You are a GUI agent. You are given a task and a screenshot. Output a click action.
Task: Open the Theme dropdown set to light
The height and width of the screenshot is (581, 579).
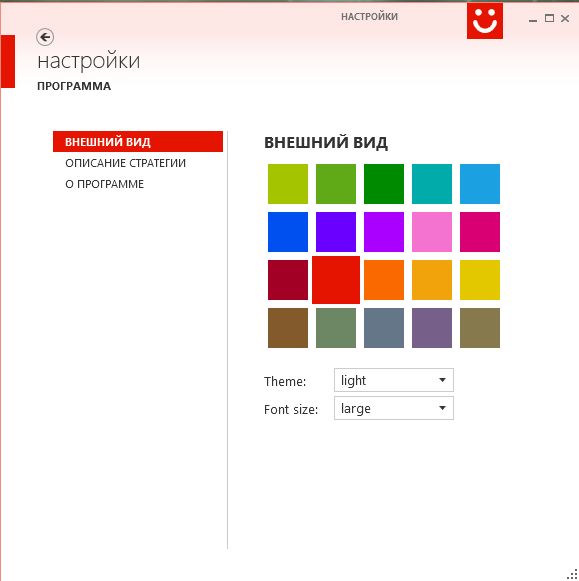click(394, 380)
